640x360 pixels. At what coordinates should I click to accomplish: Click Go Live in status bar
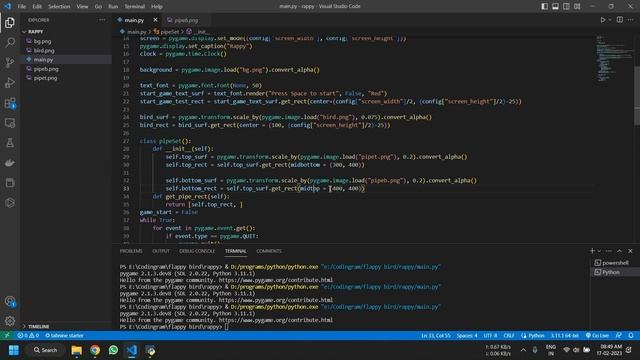coord(598,336)
